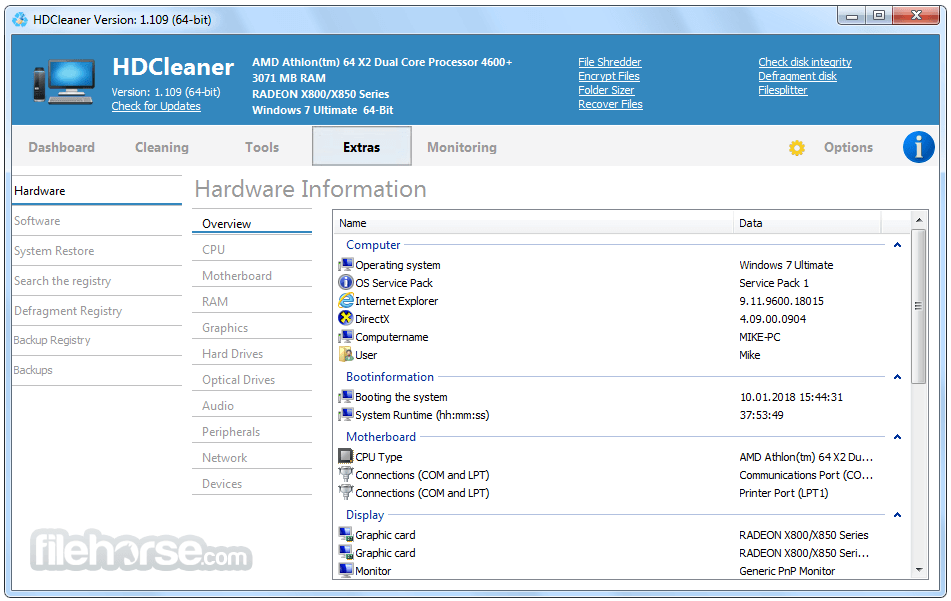
Task: Collapse the Motherboard group
Action: click(897, 437)
